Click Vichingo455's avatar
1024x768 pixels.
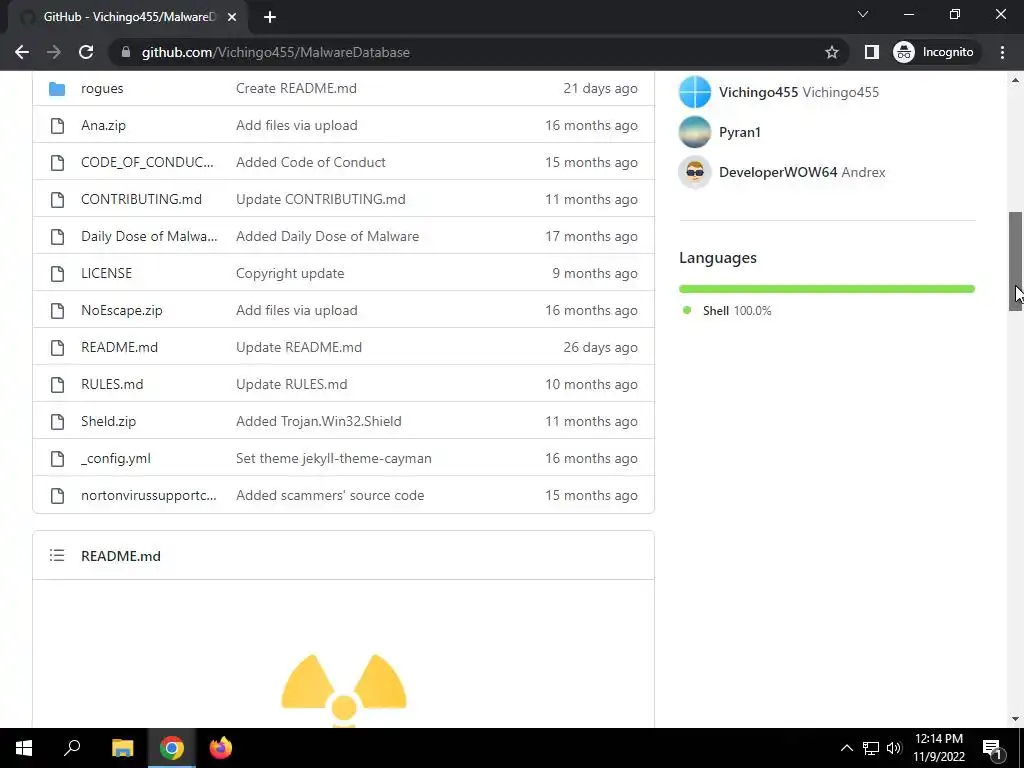(x=695, y=92)
